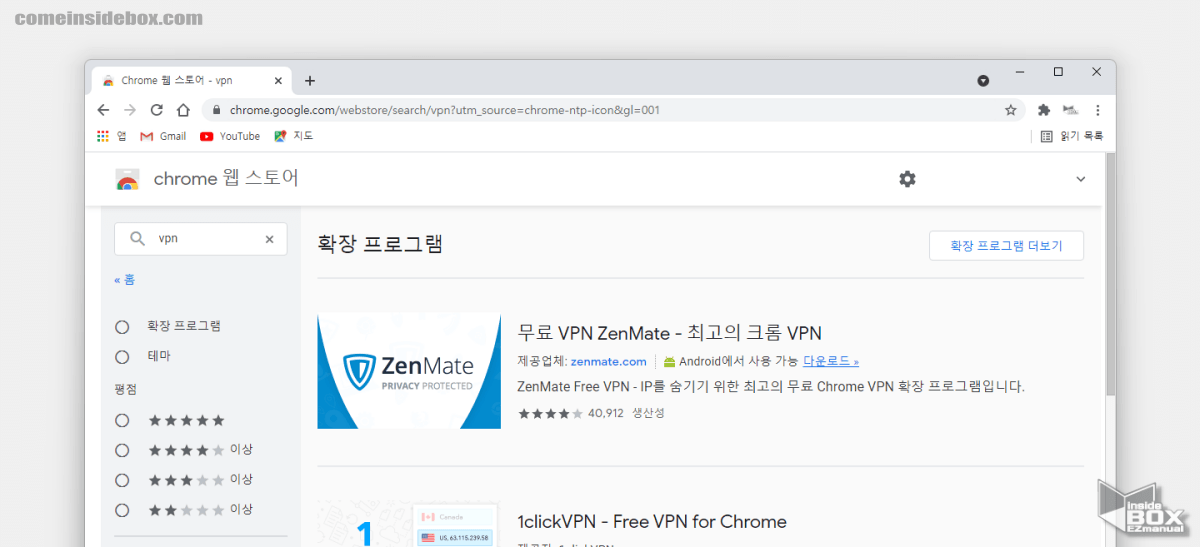Click the browser forward arrow

pyautogui.click(x=130, y=110)
